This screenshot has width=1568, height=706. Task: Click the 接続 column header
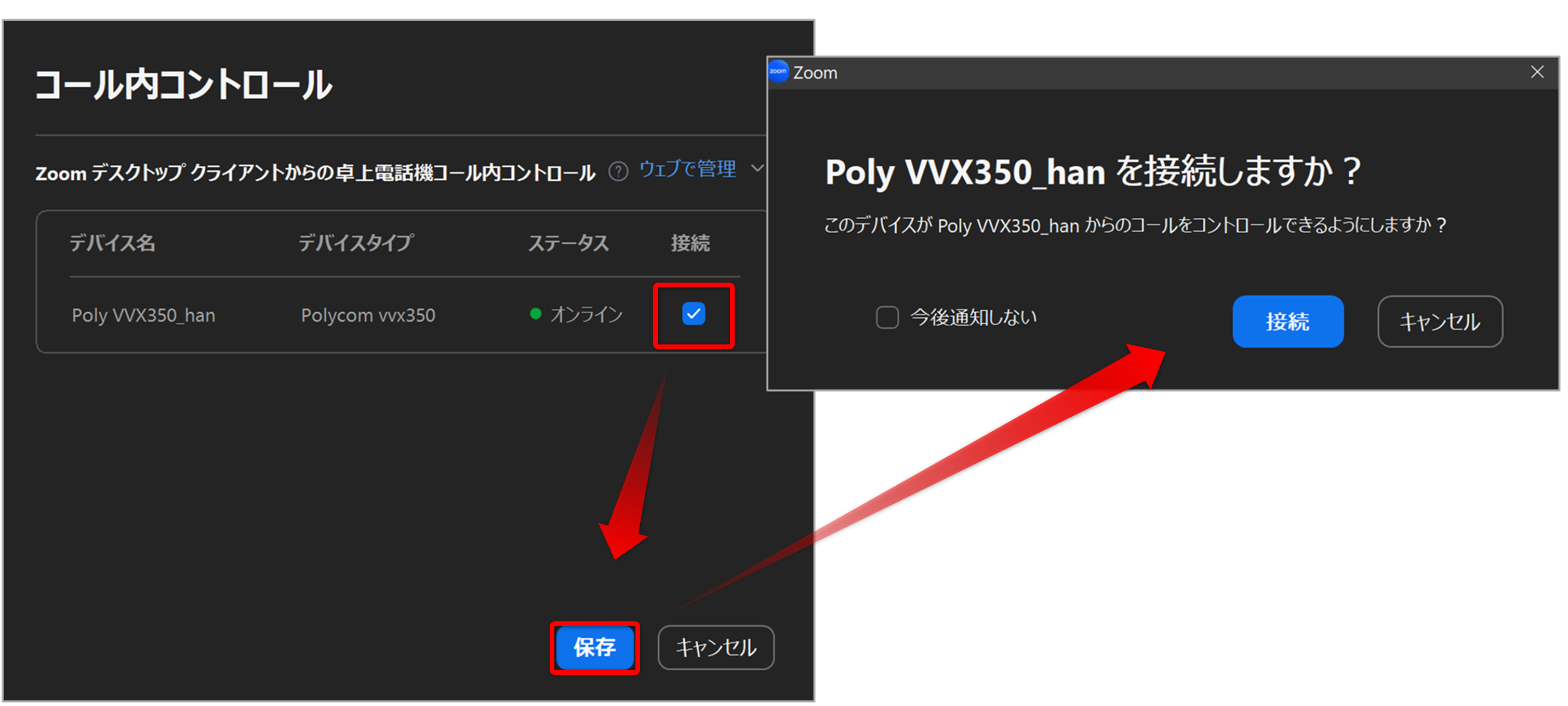[690, 243]
